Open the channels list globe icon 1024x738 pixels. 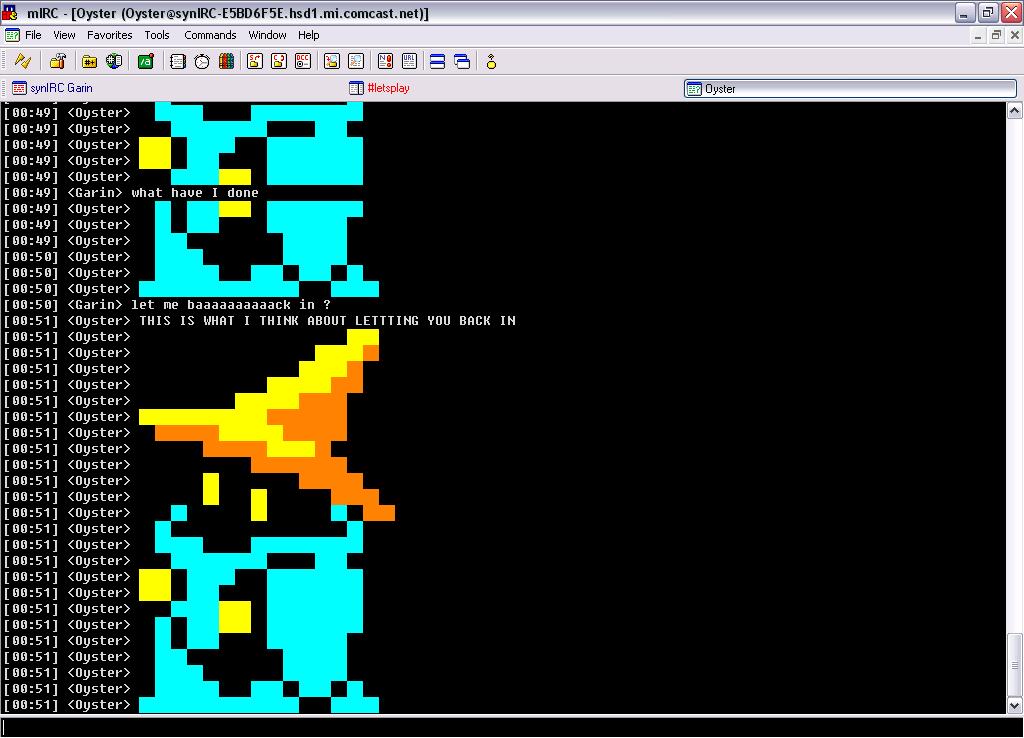(x=114, y=61)
